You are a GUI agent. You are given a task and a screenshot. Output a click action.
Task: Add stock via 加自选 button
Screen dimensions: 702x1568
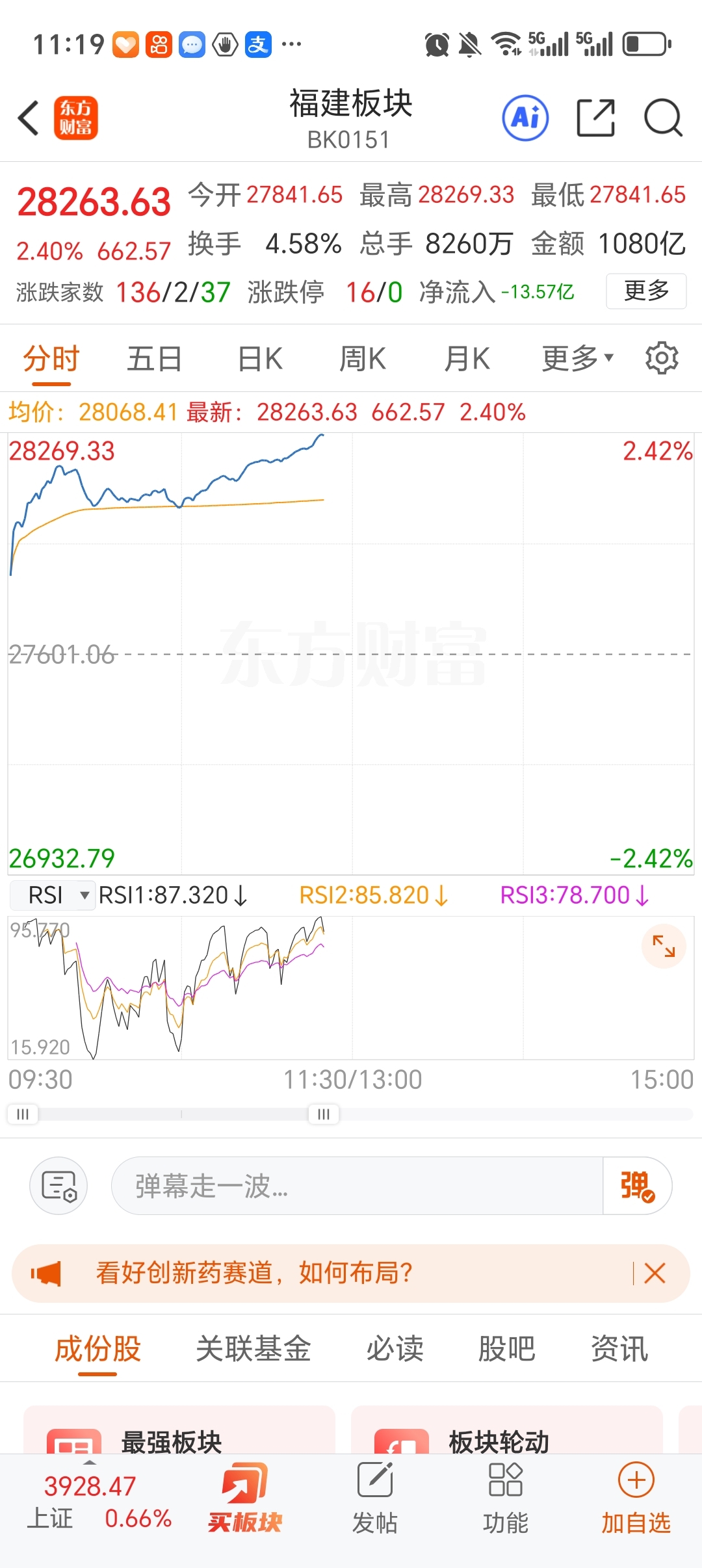(636, 1493)
